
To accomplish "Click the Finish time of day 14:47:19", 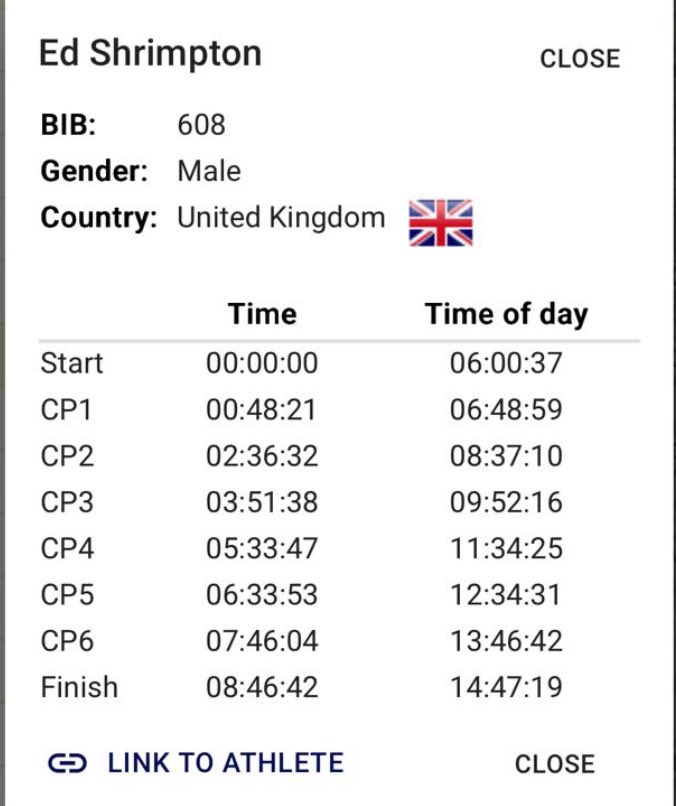I will [x=506, y=687].
